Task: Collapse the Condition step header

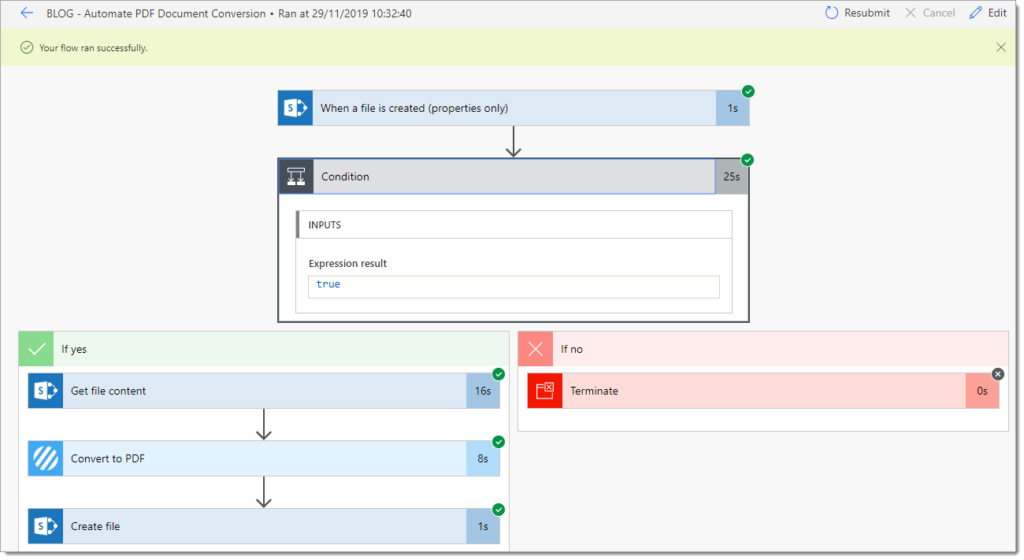Action: tap(513, 176)
